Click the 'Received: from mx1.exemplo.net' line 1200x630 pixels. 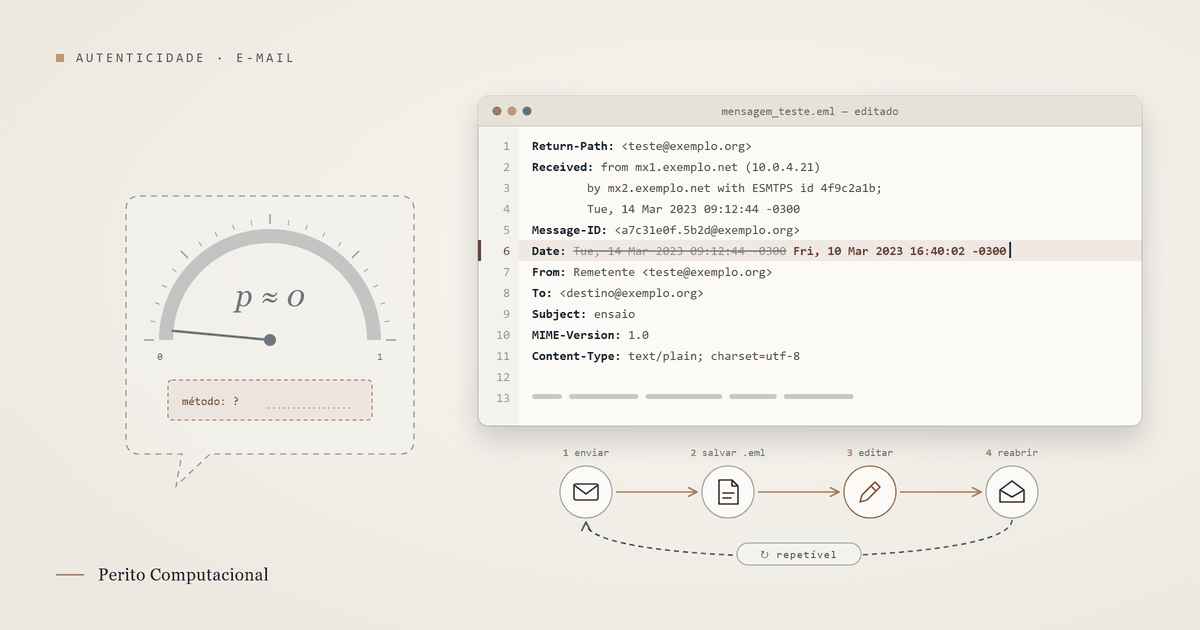tap(676, 167)
